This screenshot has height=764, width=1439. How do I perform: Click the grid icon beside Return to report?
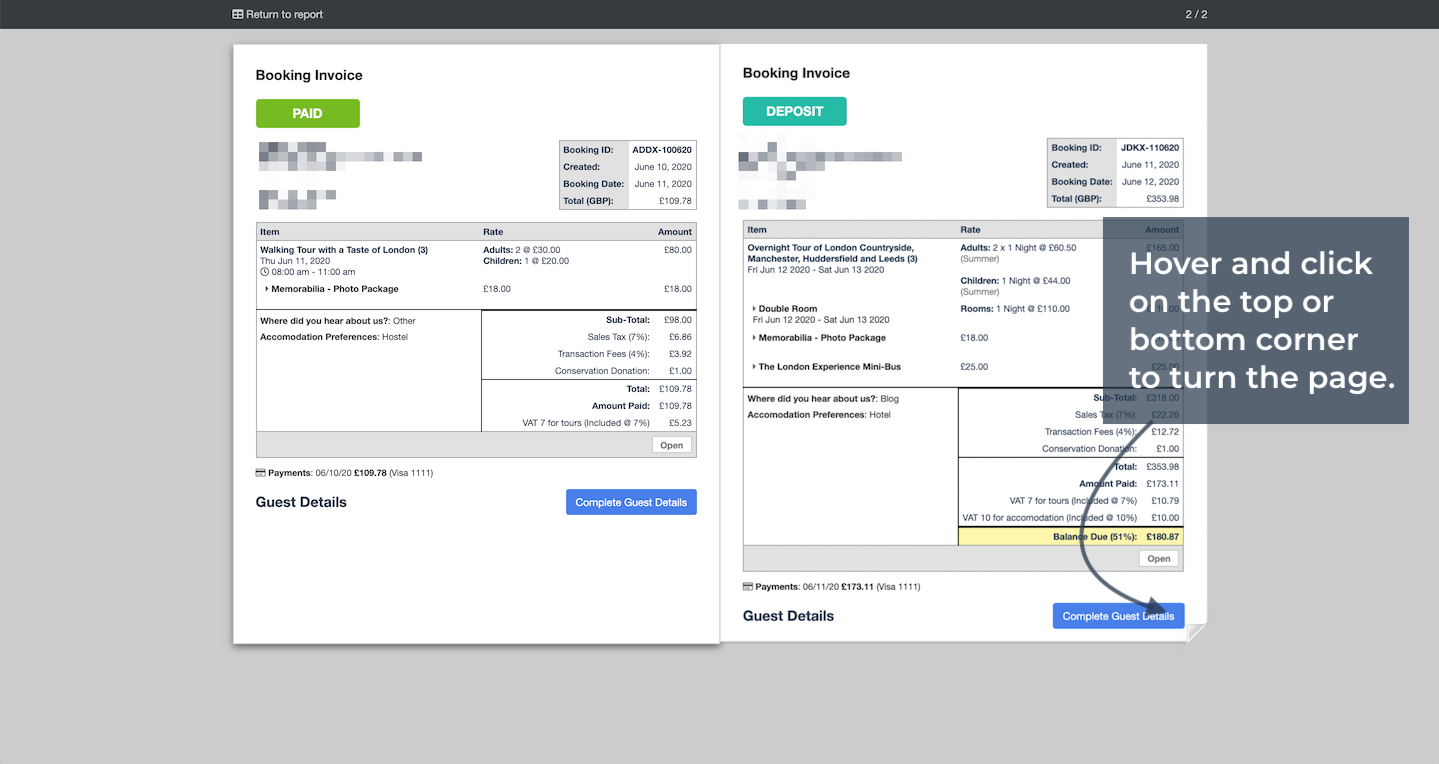[x=238, y=14]
